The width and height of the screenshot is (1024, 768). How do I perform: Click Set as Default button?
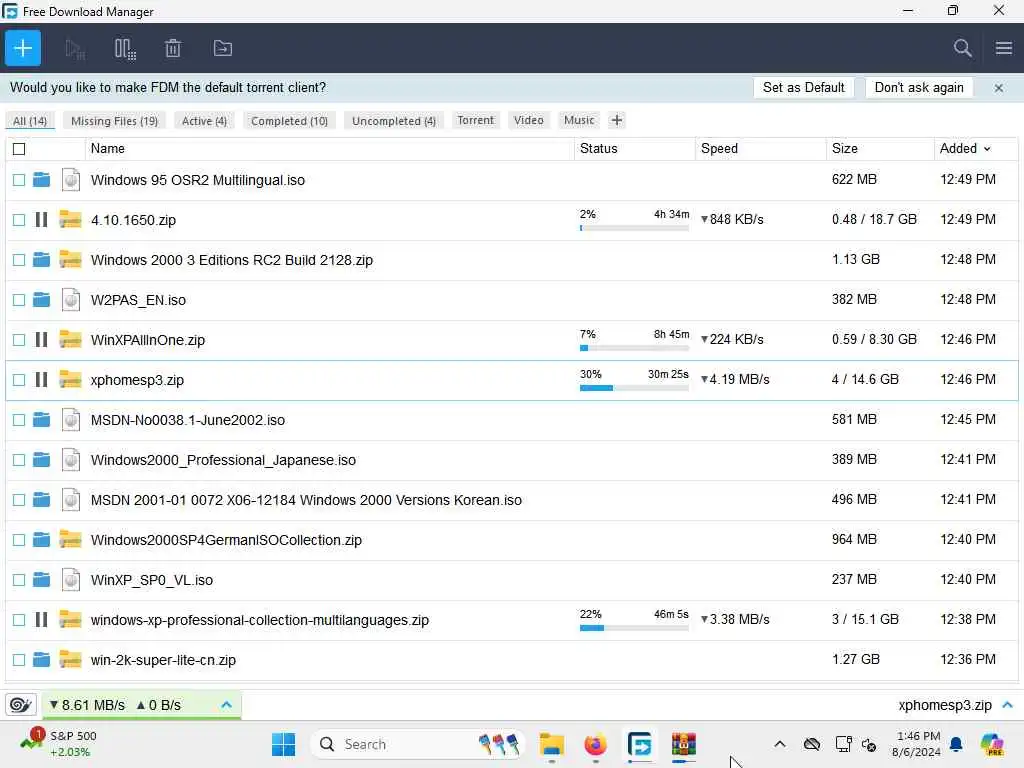(x=803, y=88)
